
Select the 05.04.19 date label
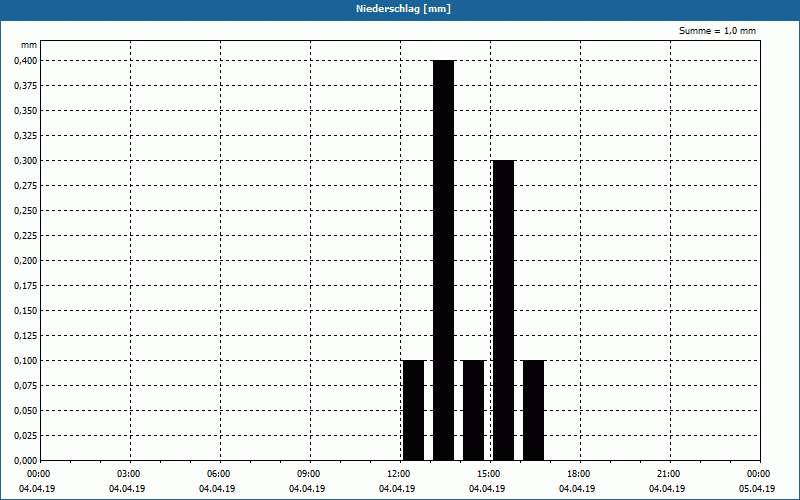[x=757, y=489]
